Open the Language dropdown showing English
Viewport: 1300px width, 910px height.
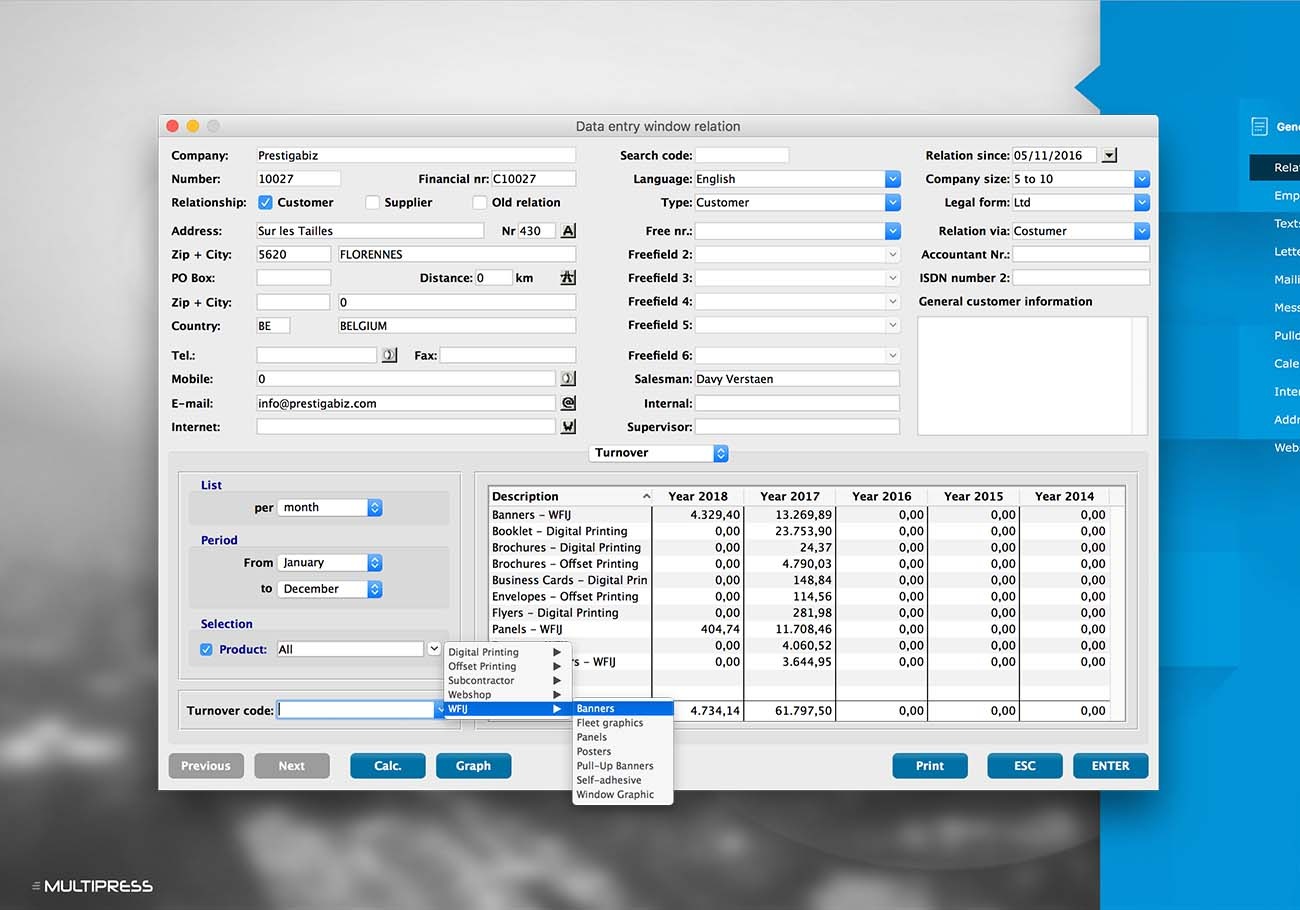click(892, 179)
